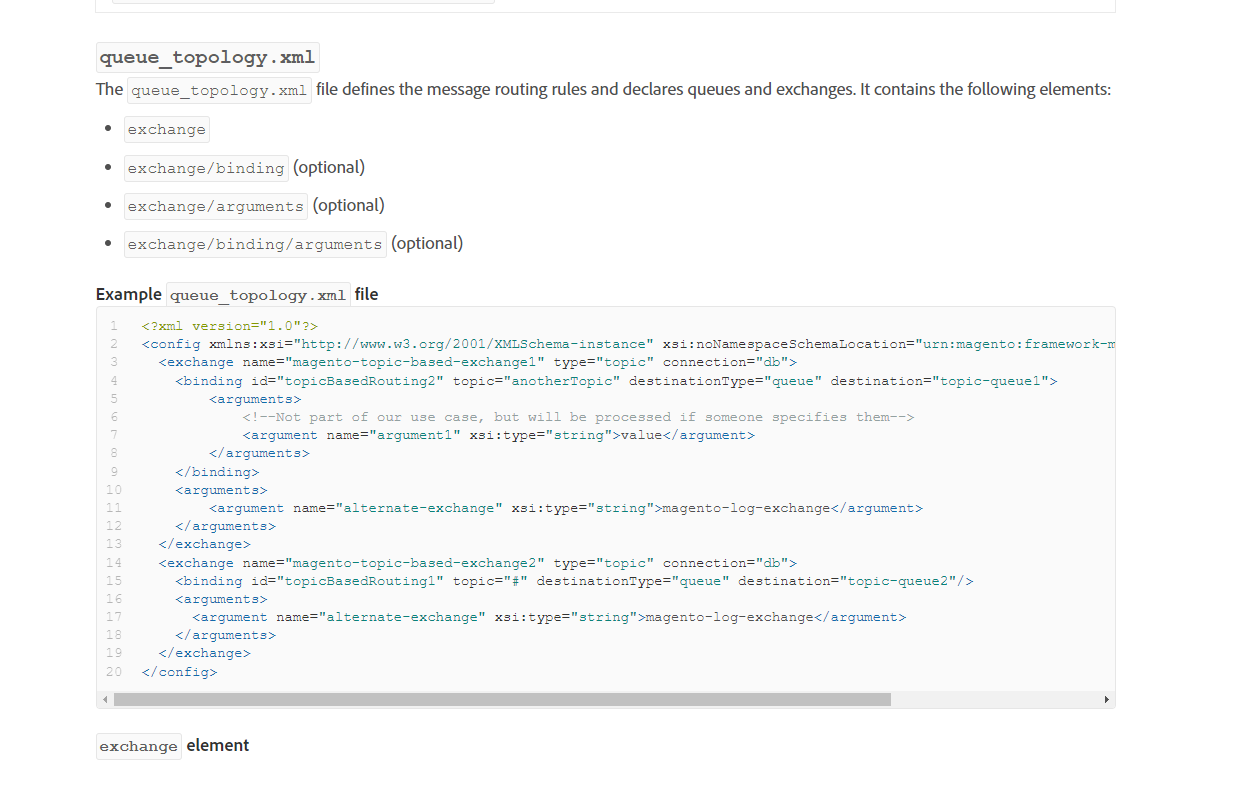Click the code block's left scroll arrow

105,700
